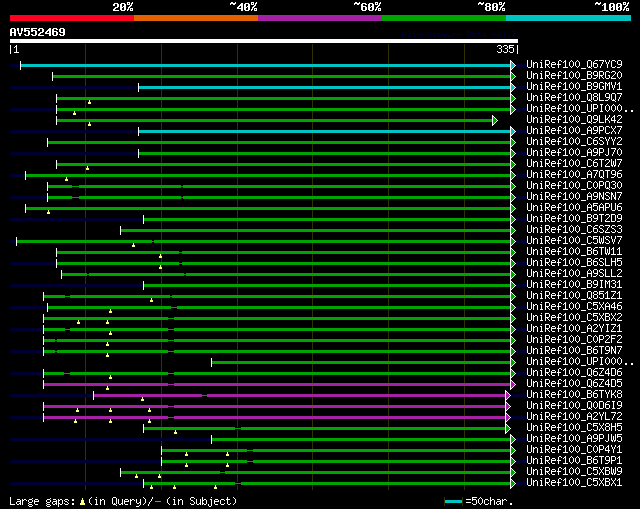Click the 'Large gaps' legend text
This screenshot has height=509, width=640.
pos(42,501)
